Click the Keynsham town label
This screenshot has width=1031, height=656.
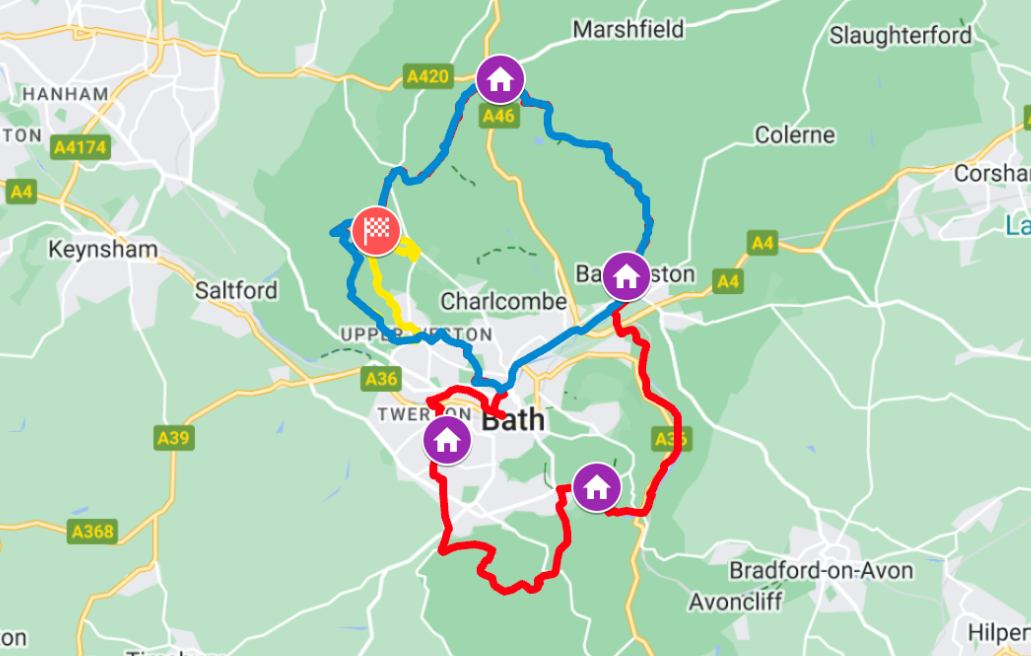pos(103,250)
